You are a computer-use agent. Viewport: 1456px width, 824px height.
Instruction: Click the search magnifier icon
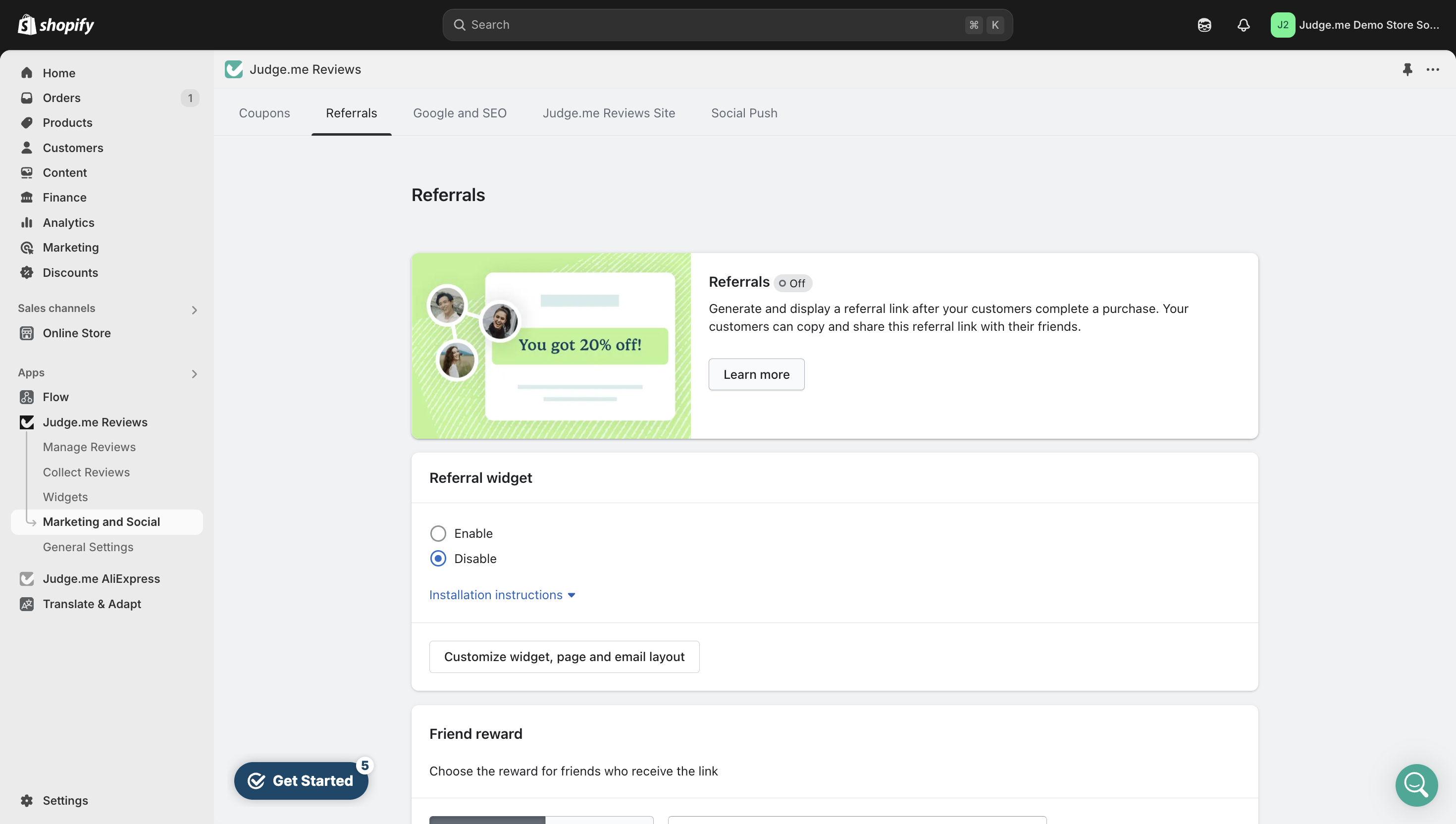click(x=460, y=25)
